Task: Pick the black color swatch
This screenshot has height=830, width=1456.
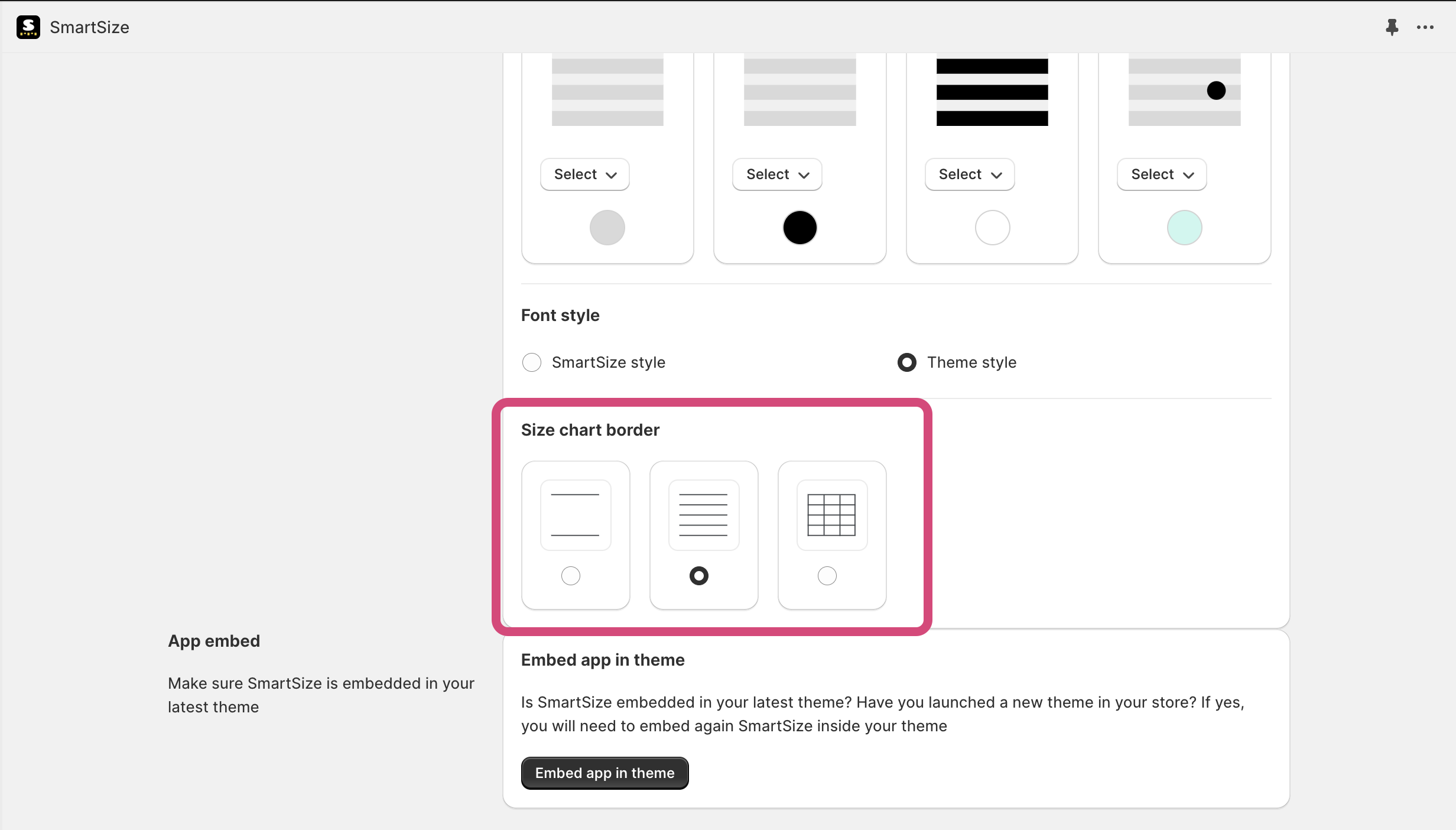Action: click(x=799, y=228)
